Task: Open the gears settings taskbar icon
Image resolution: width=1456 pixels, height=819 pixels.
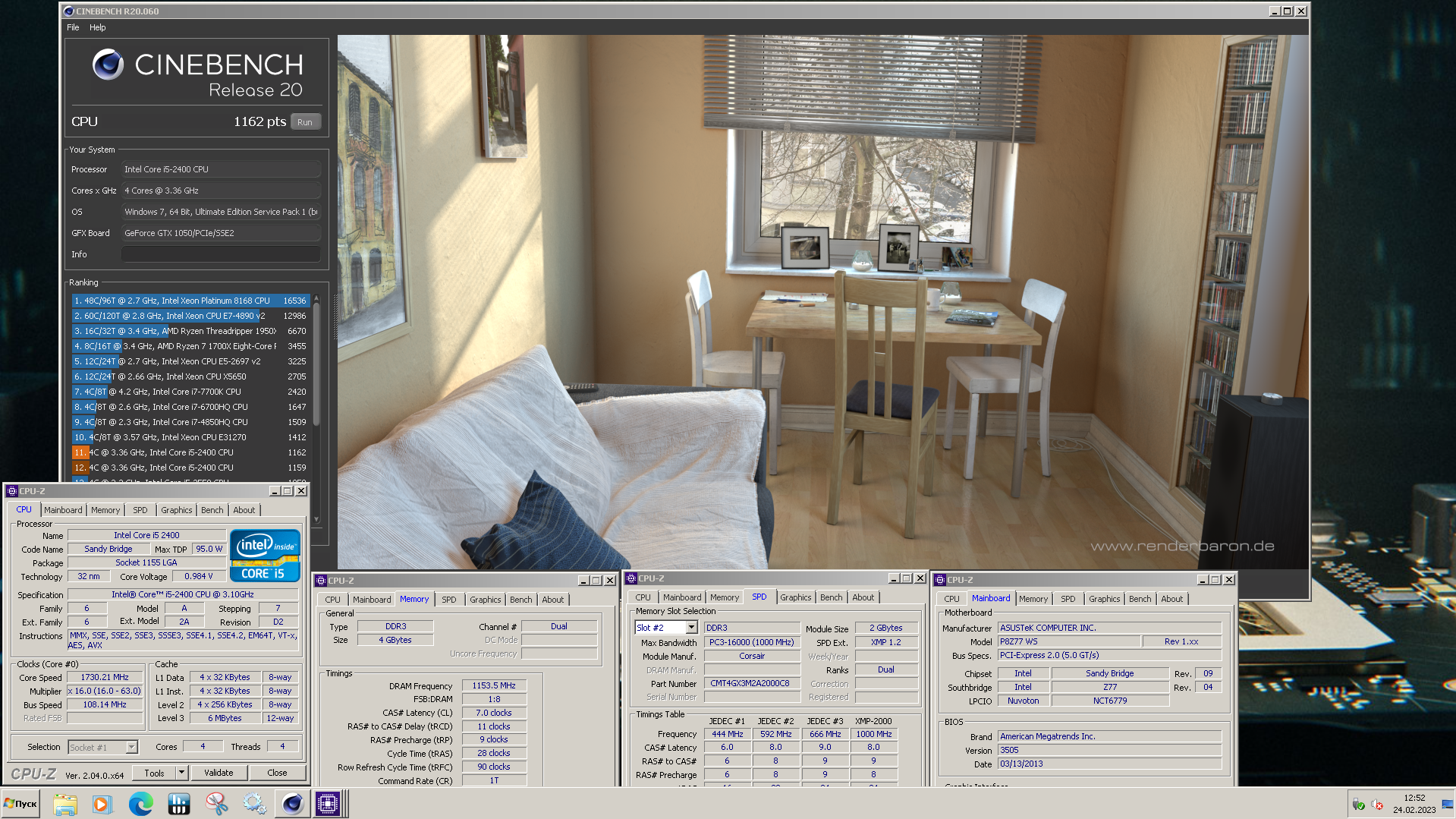Action: coord(254,804)
